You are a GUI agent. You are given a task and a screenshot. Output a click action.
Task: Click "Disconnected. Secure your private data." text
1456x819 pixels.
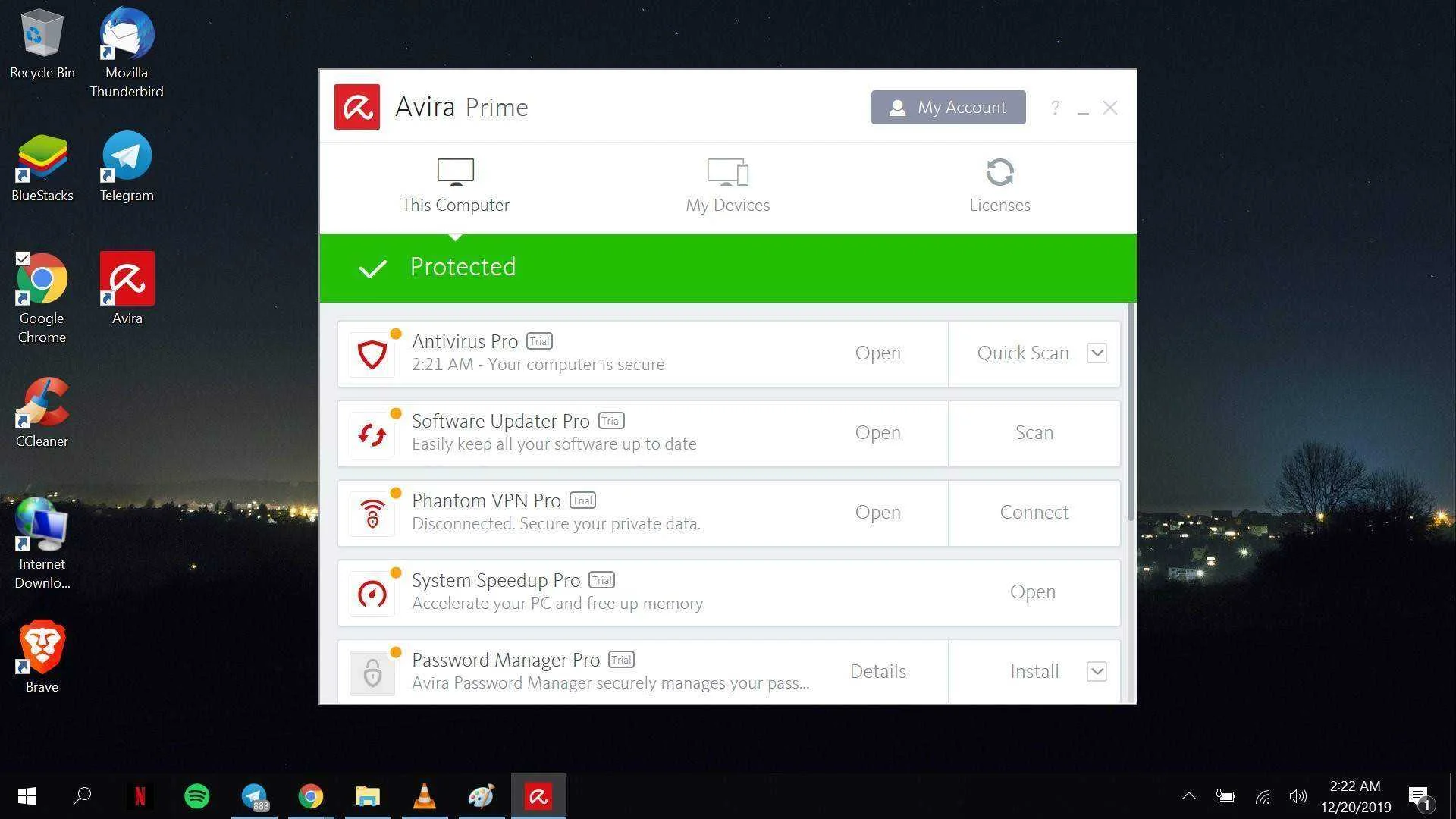tap(556, 524)
